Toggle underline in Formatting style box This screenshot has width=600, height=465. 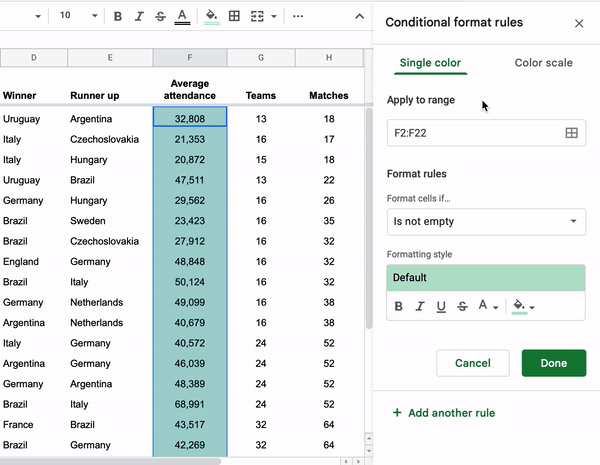coord(441,306)
